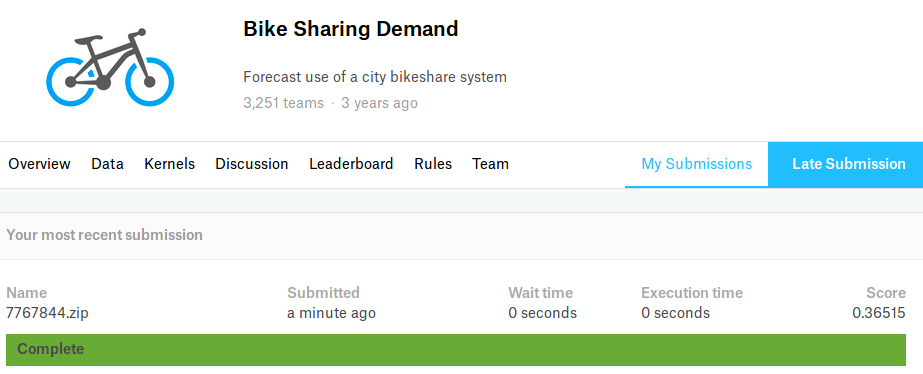Click the bike competition logo icon
The height and width of the screenshot is (374, 923).
[110, 67]
